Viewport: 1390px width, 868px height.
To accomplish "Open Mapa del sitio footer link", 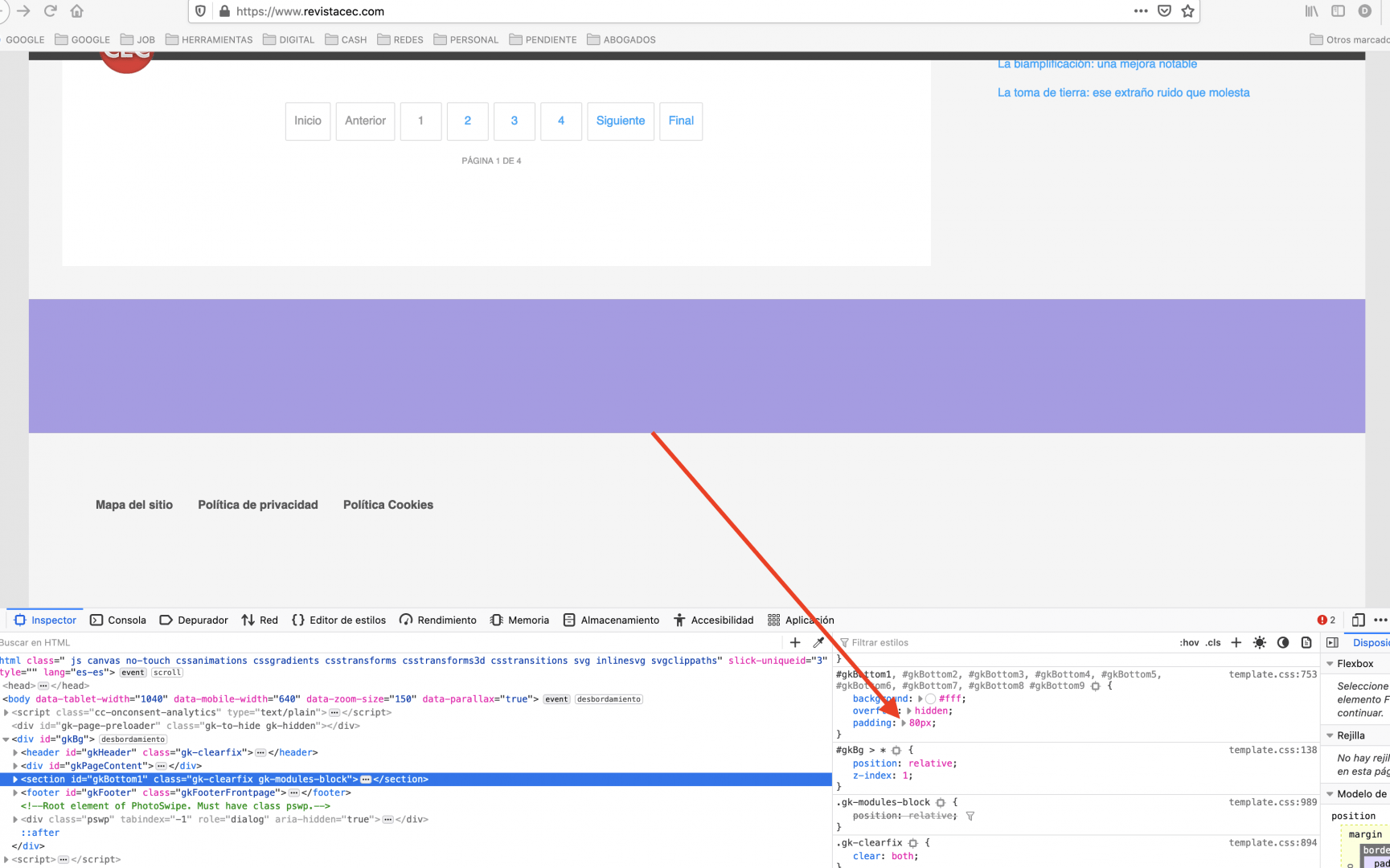I will [x=134, y=505].
